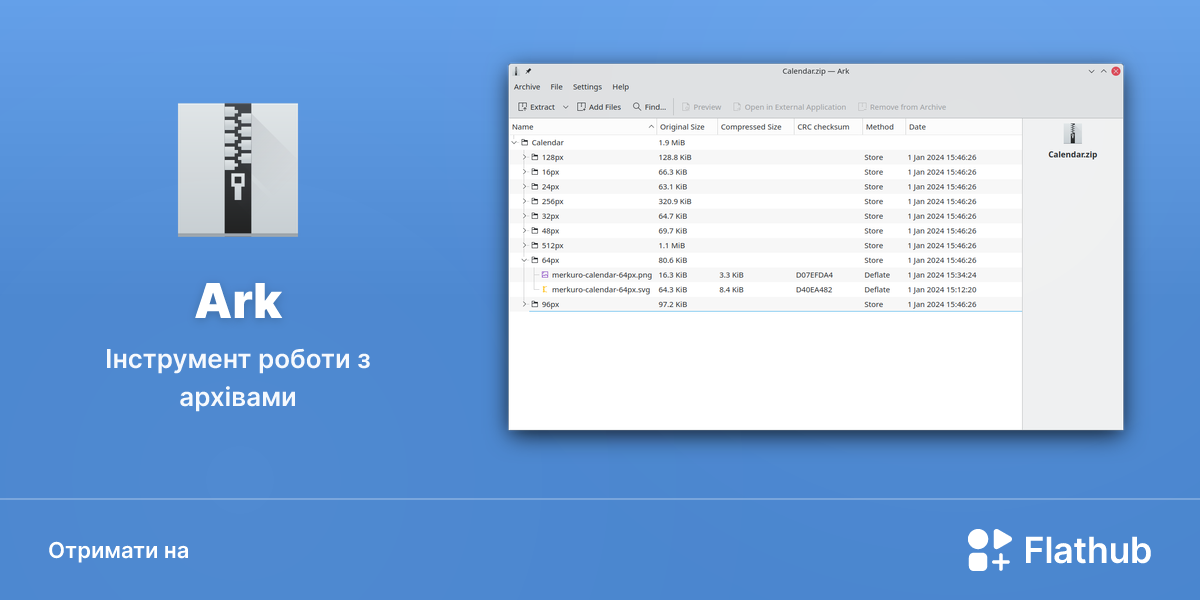Open the dropdown arrow beside Extract
Viewport: 1200px width, 600px height.
(565, 107)
